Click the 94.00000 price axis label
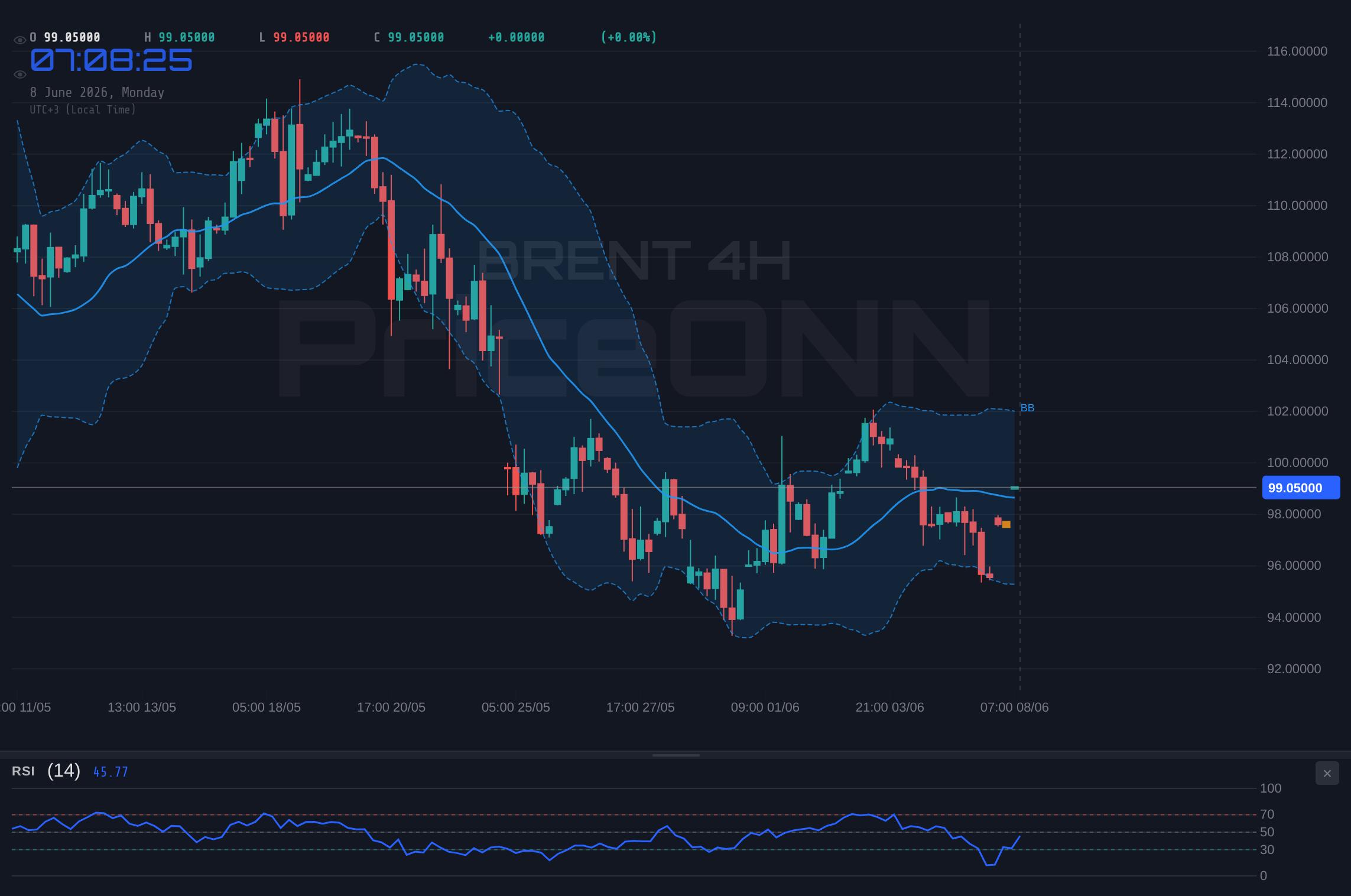The image size is (1351, 896). tap(1294, 618)
